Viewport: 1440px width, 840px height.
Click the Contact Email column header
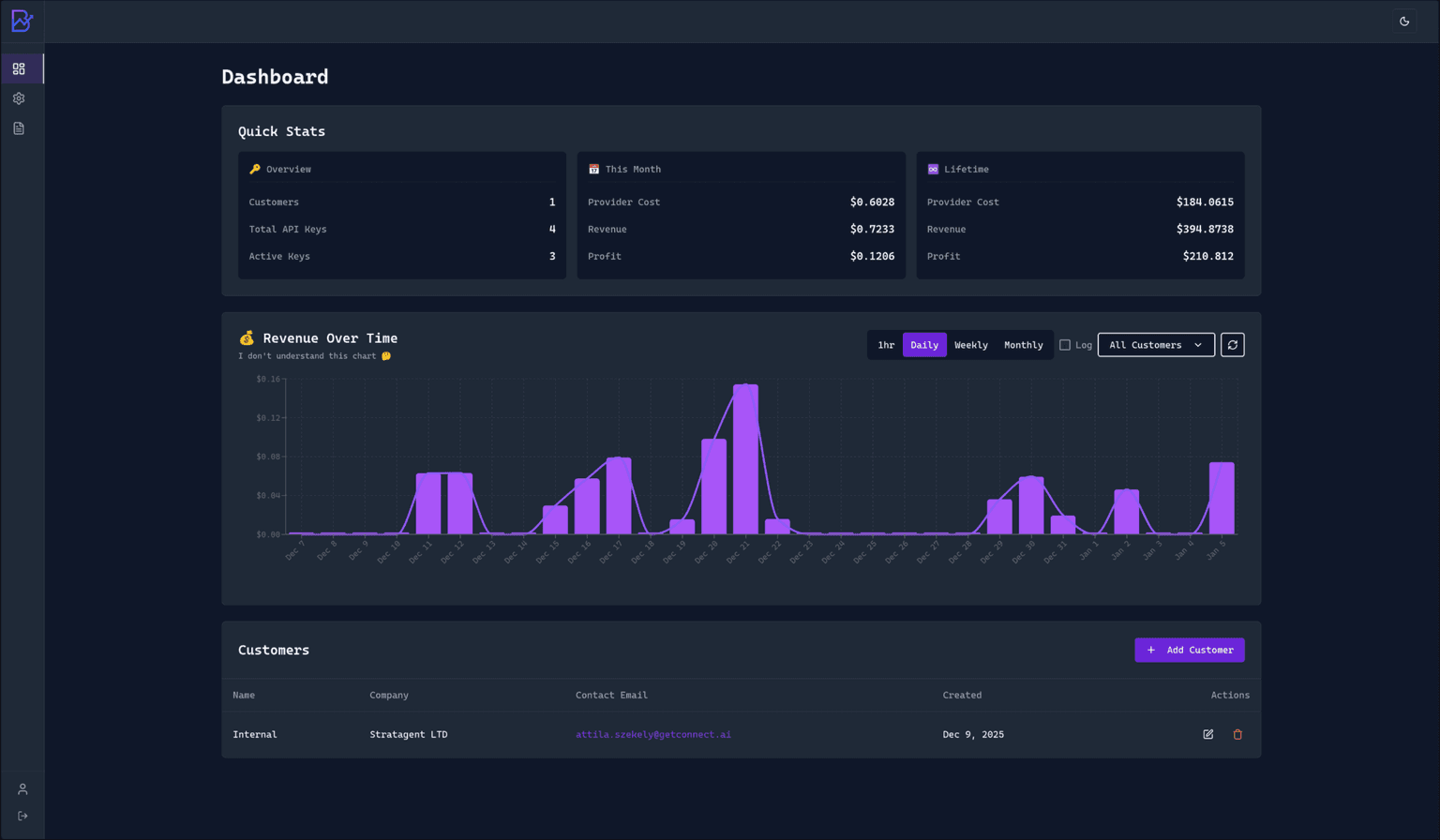[611, 696]
